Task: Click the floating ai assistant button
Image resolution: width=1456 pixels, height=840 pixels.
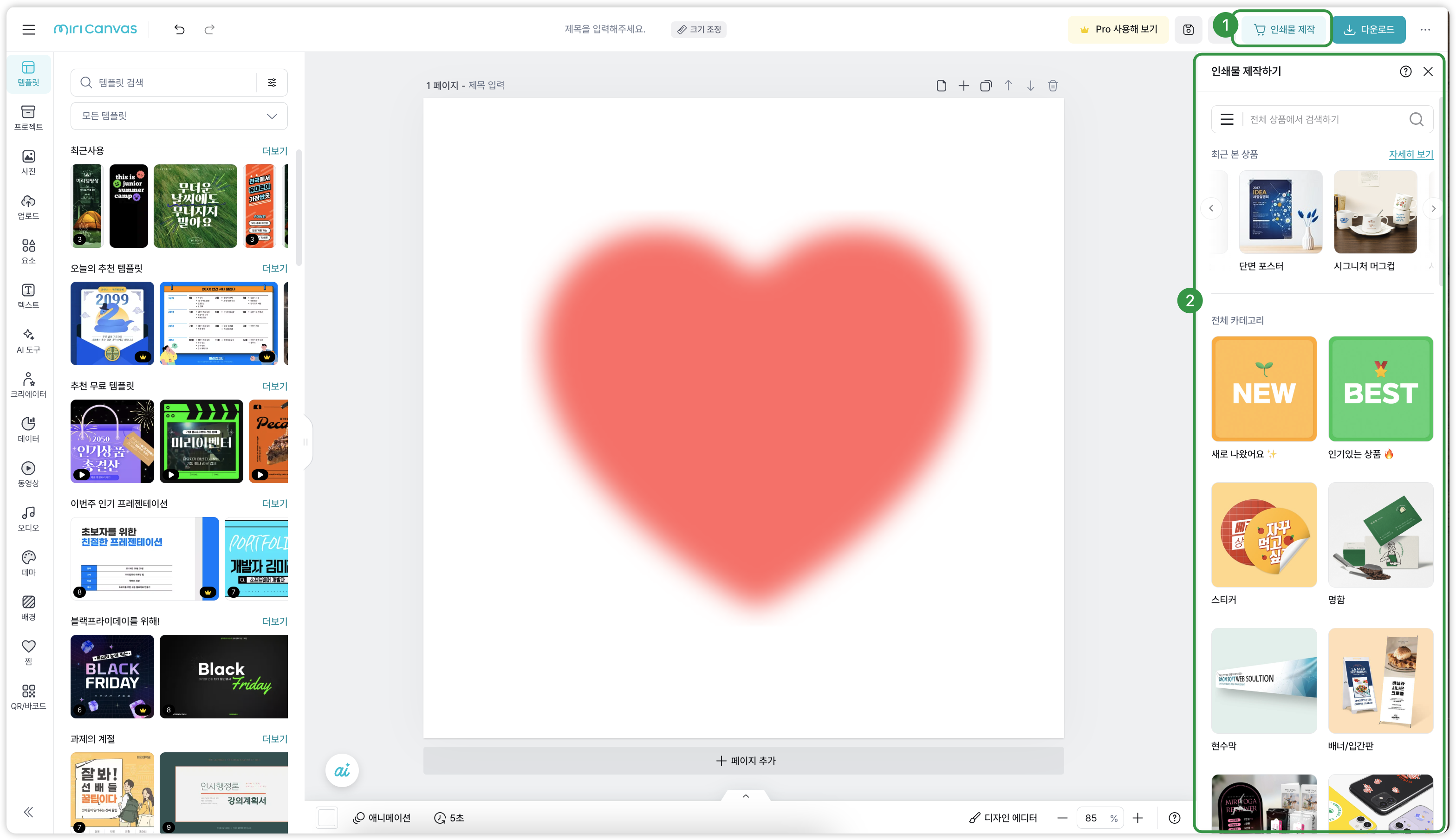Action: coord(342,770)
